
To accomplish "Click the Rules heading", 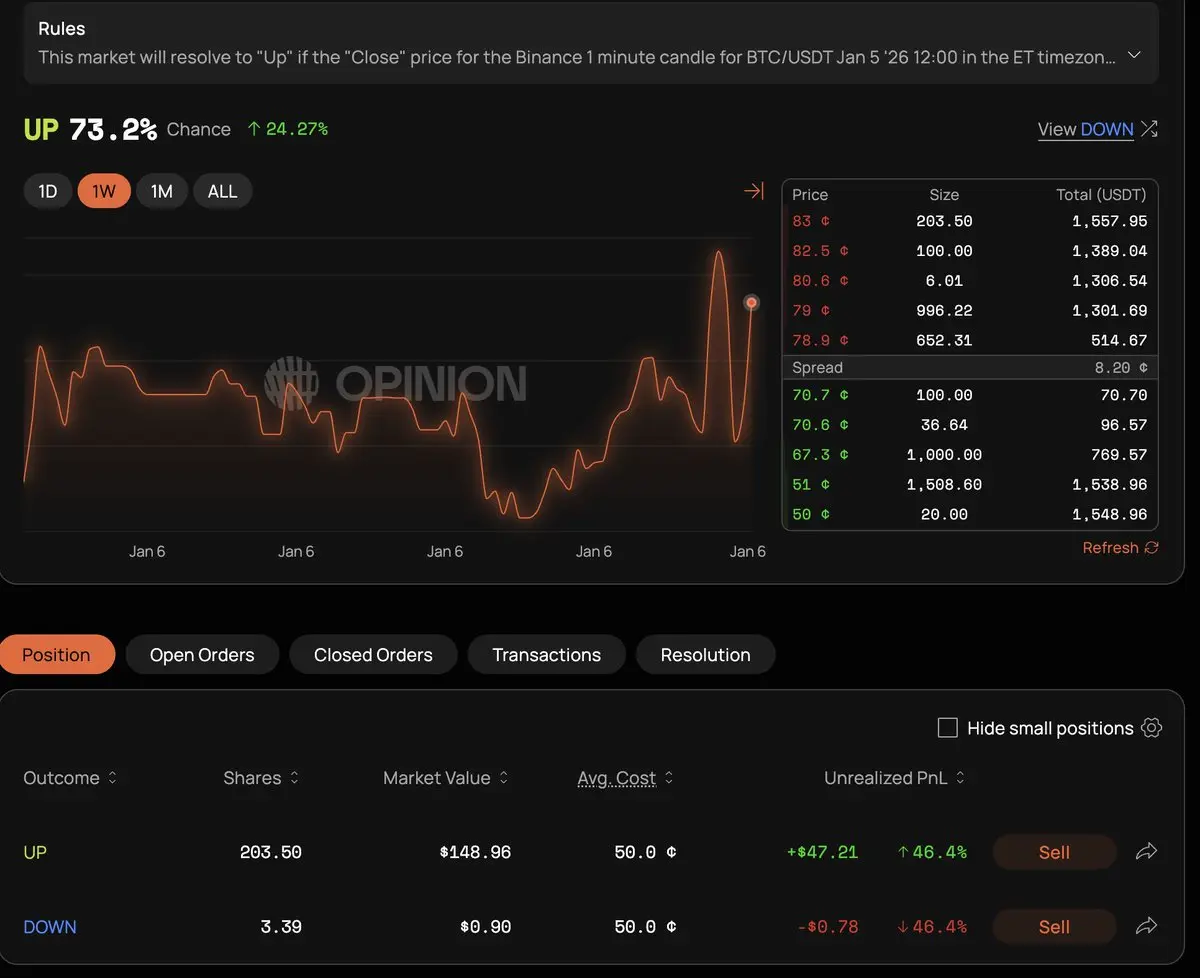I will pos(62,29).
